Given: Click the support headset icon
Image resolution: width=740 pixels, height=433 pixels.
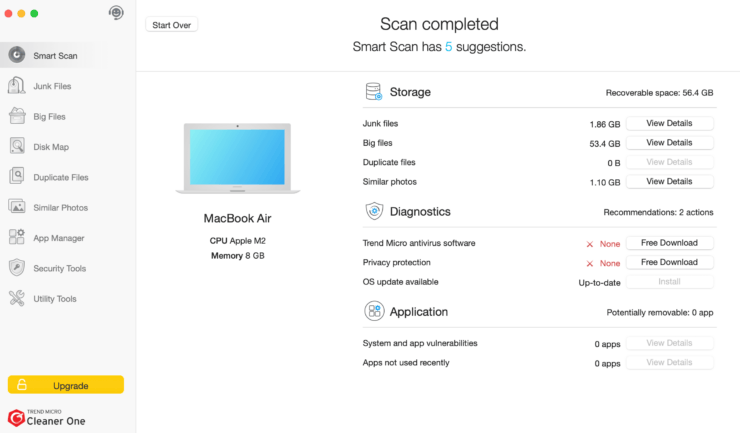Looking at the screenshot, I should click(116, 13).
